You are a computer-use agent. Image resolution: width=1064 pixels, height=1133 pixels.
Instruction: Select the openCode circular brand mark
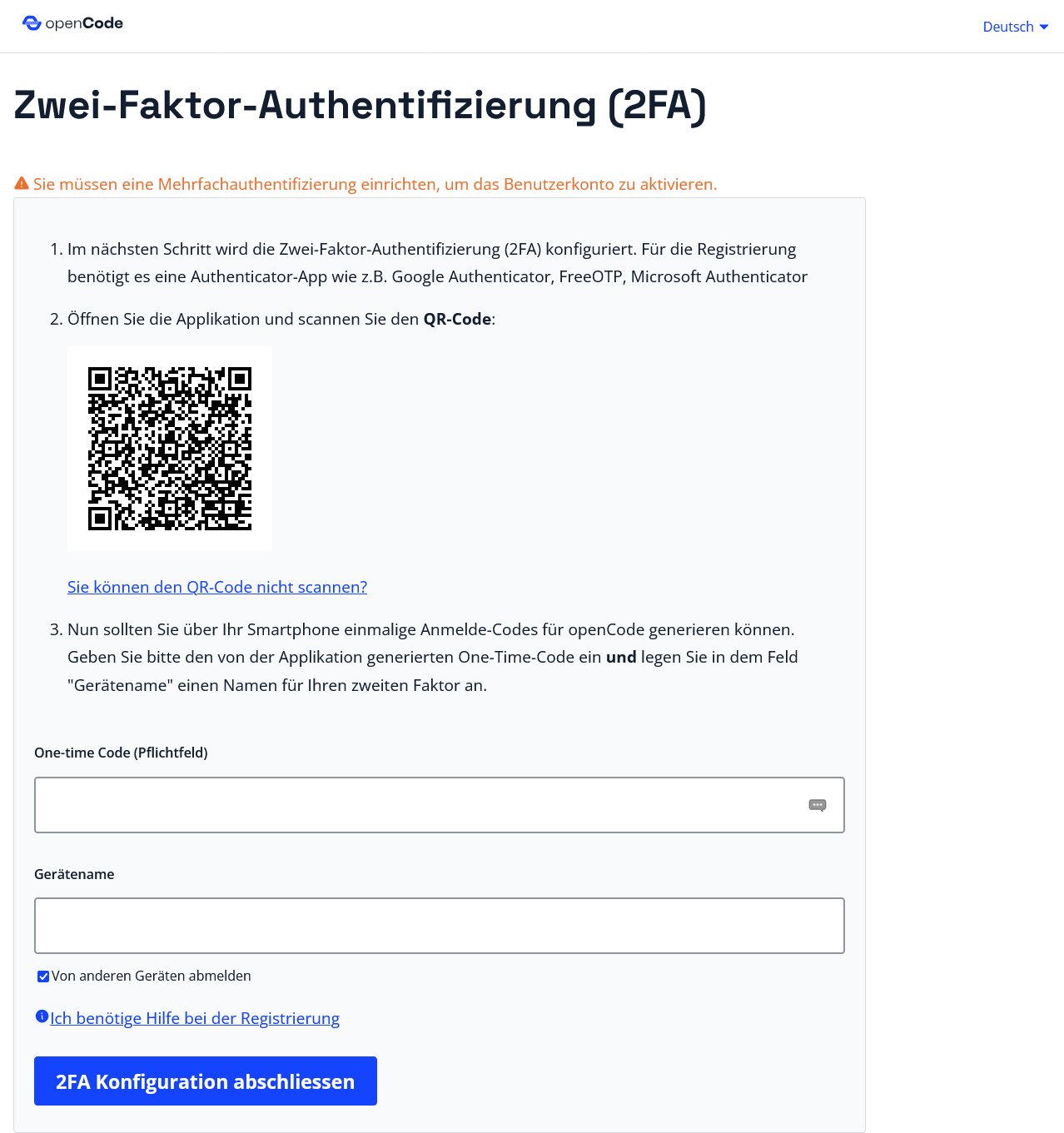pos(32,22)
